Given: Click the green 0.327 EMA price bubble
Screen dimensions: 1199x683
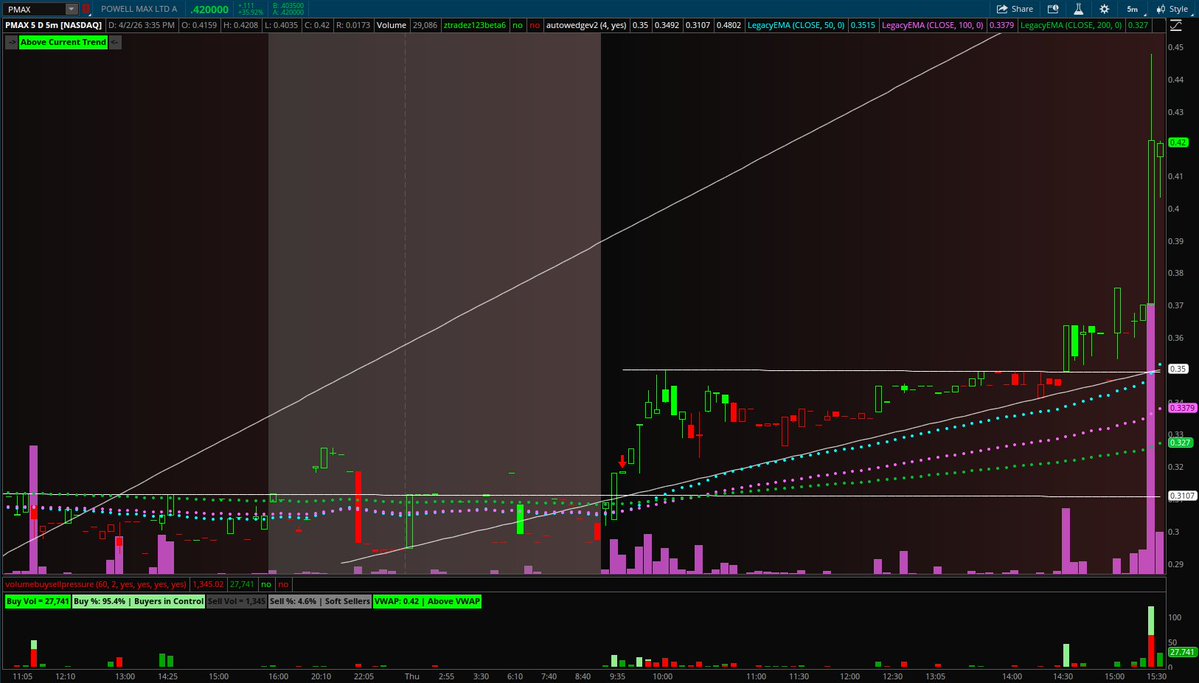Looking at the screenshot, I should click(x=1180, y=443).
